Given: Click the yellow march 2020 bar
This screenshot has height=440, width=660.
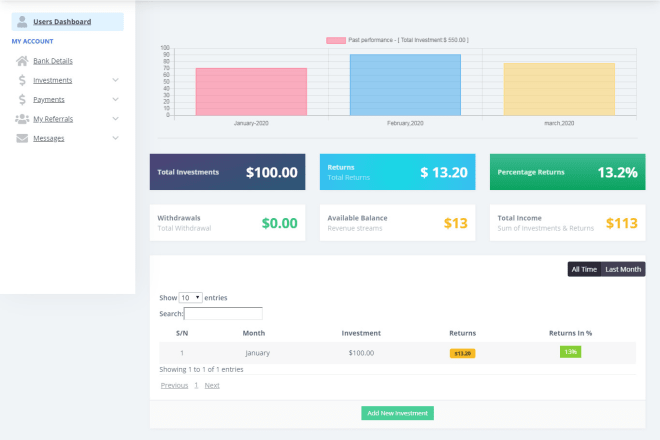Looking at the screenshot, I should [559, 89].
